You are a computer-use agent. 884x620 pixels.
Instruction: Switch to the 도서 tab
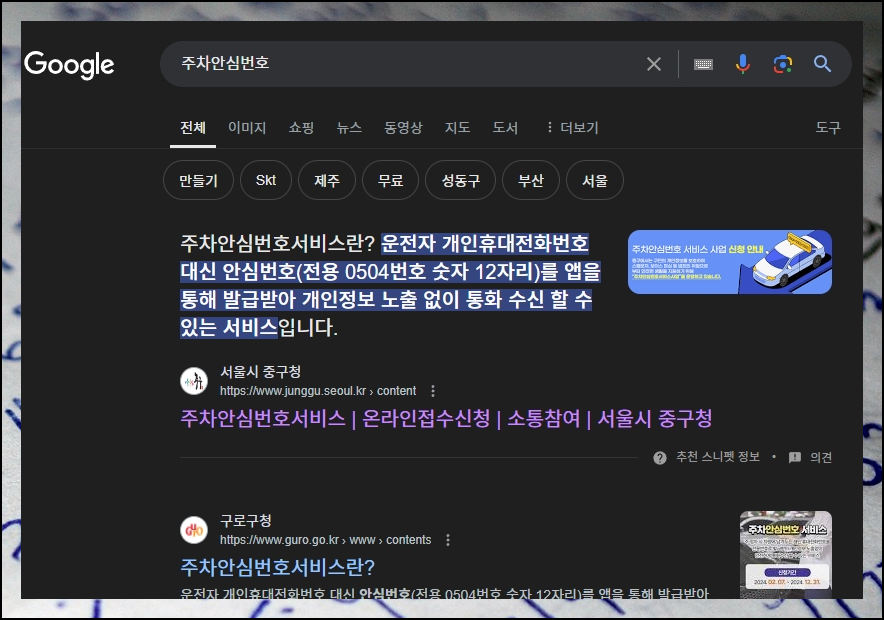coord(505,127)
